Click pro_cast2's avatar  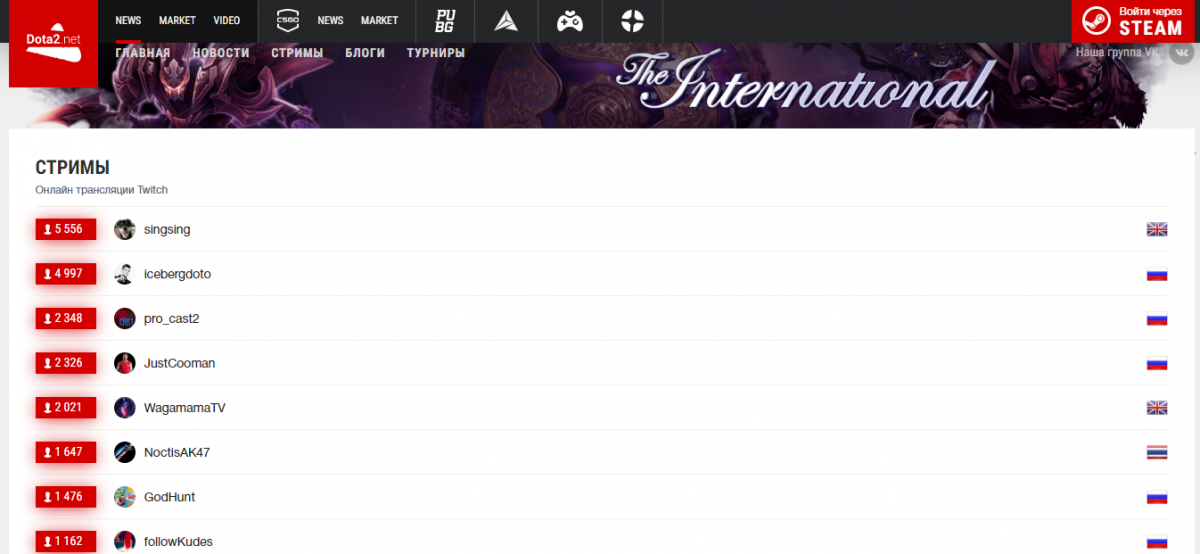tap(124, 319)
